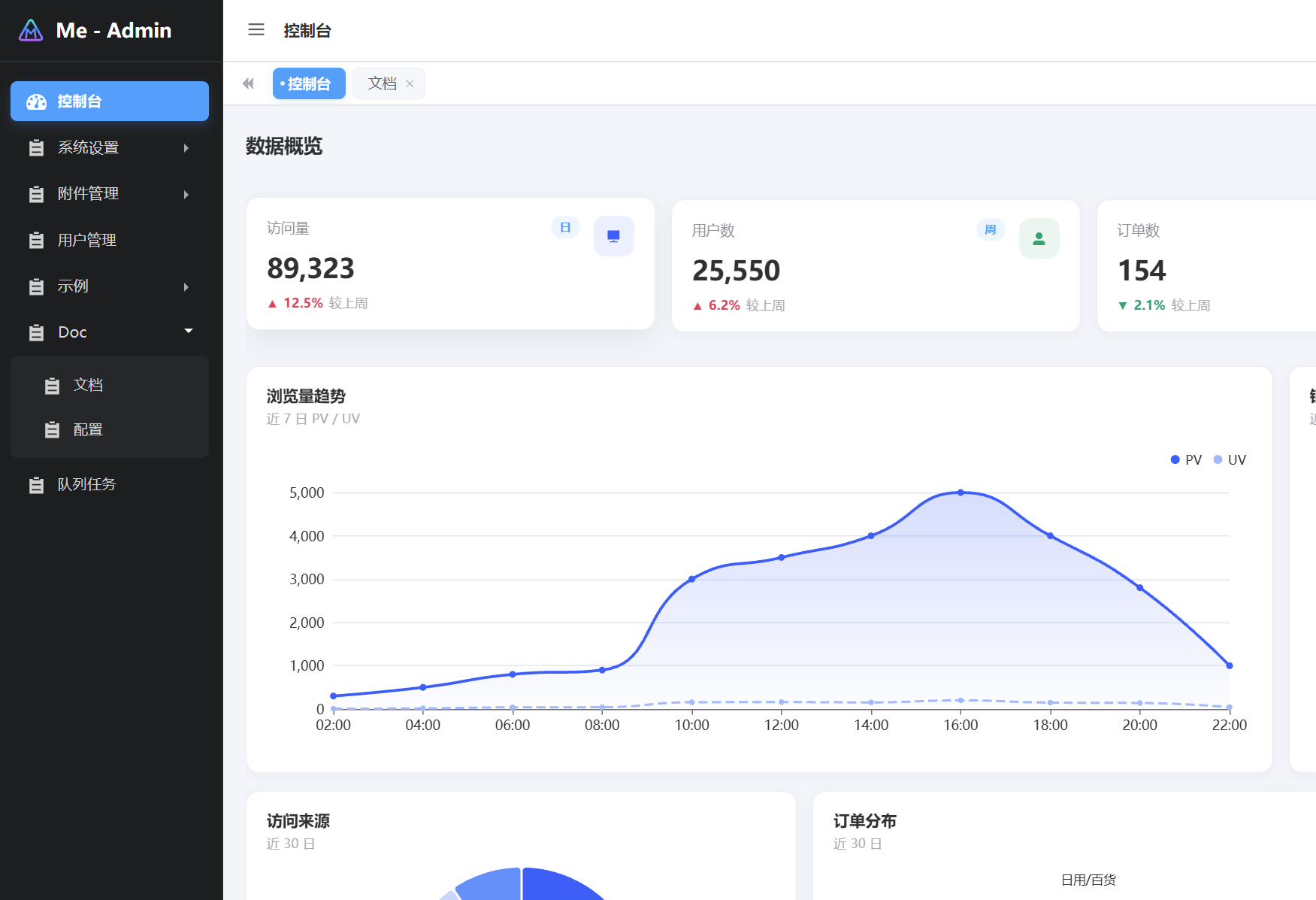Click the 日 badge on 访问量 card
1316x900 pixels.
pos(565,228)
